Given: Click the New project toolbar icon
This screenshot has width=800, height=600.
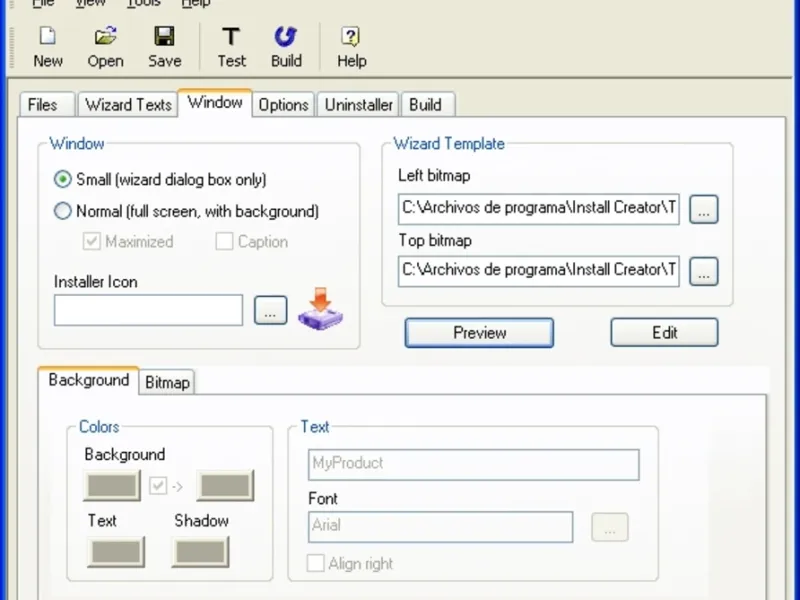Looking at the screenshot, I should pos(48,37).
